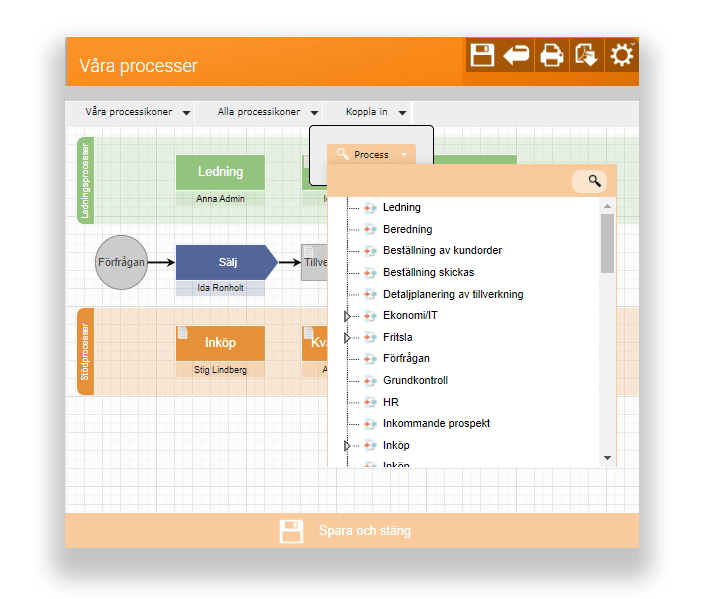Image resolution: width=718 pixels, height=599 pixels.
Task: Select Ledning in the process list
Action: coord(402,207)
